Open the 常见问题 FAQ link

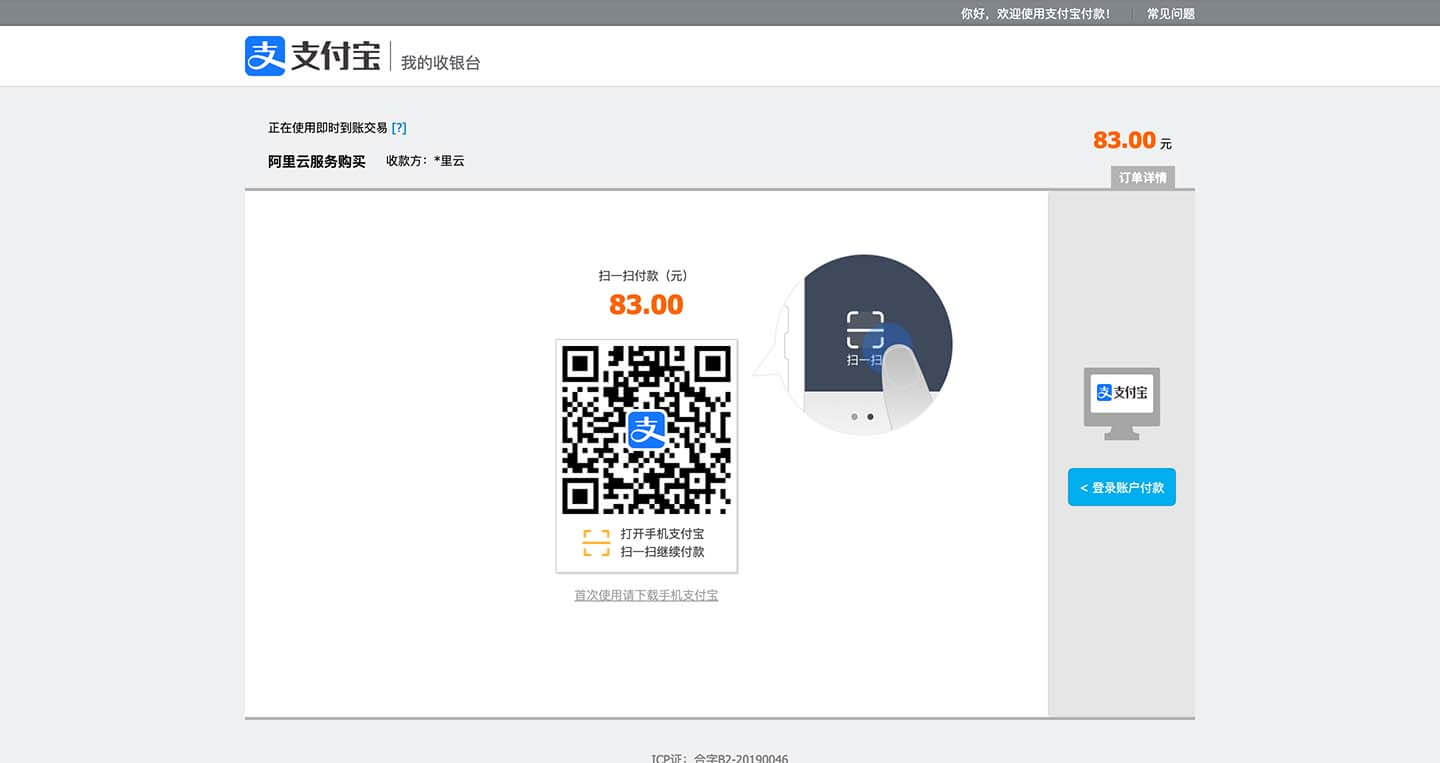[x=1170, y=14]
